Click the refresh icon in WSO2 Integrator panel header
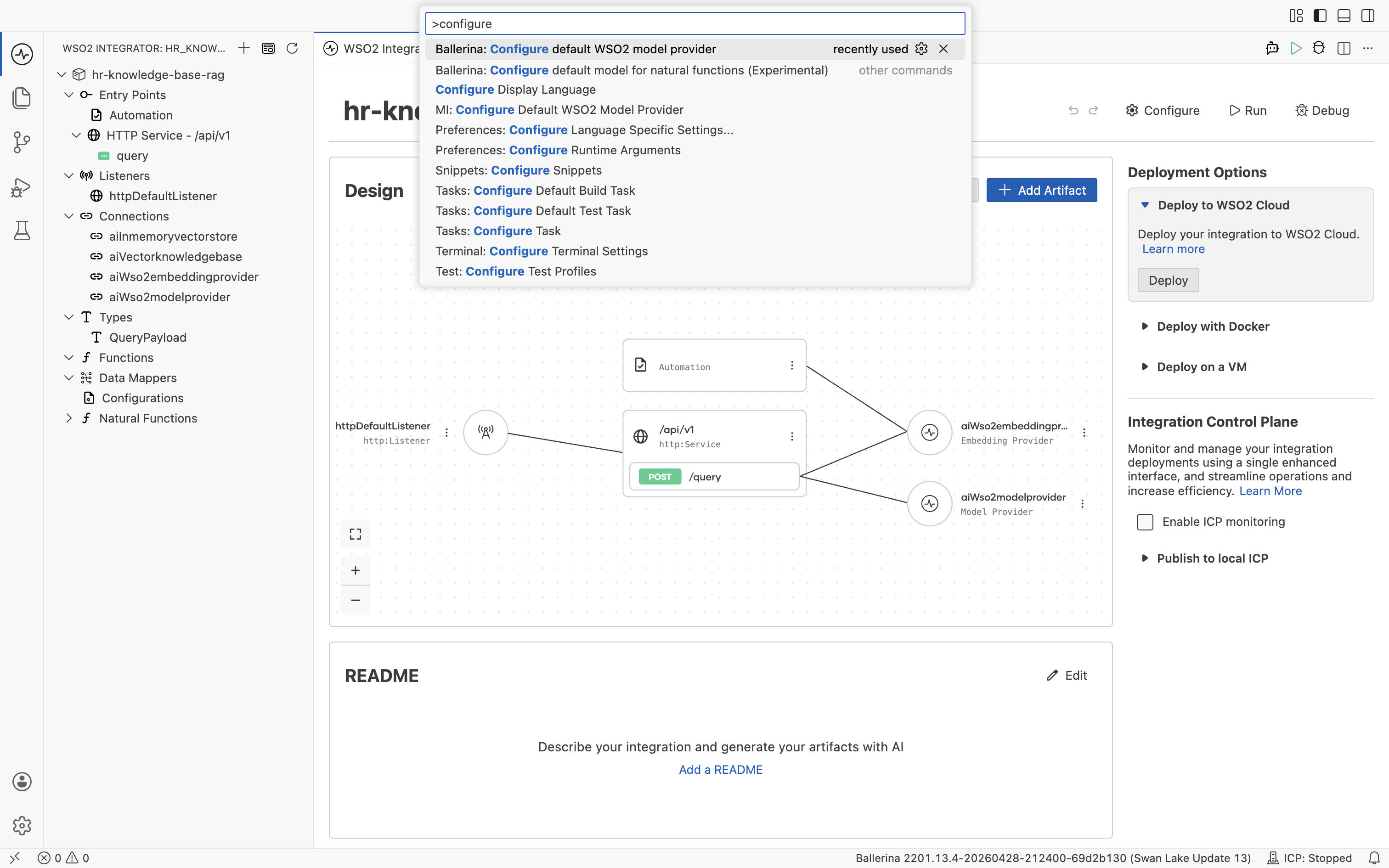Image resolution: width=1389 pixels, height=868 pixels. coord(292,48)
